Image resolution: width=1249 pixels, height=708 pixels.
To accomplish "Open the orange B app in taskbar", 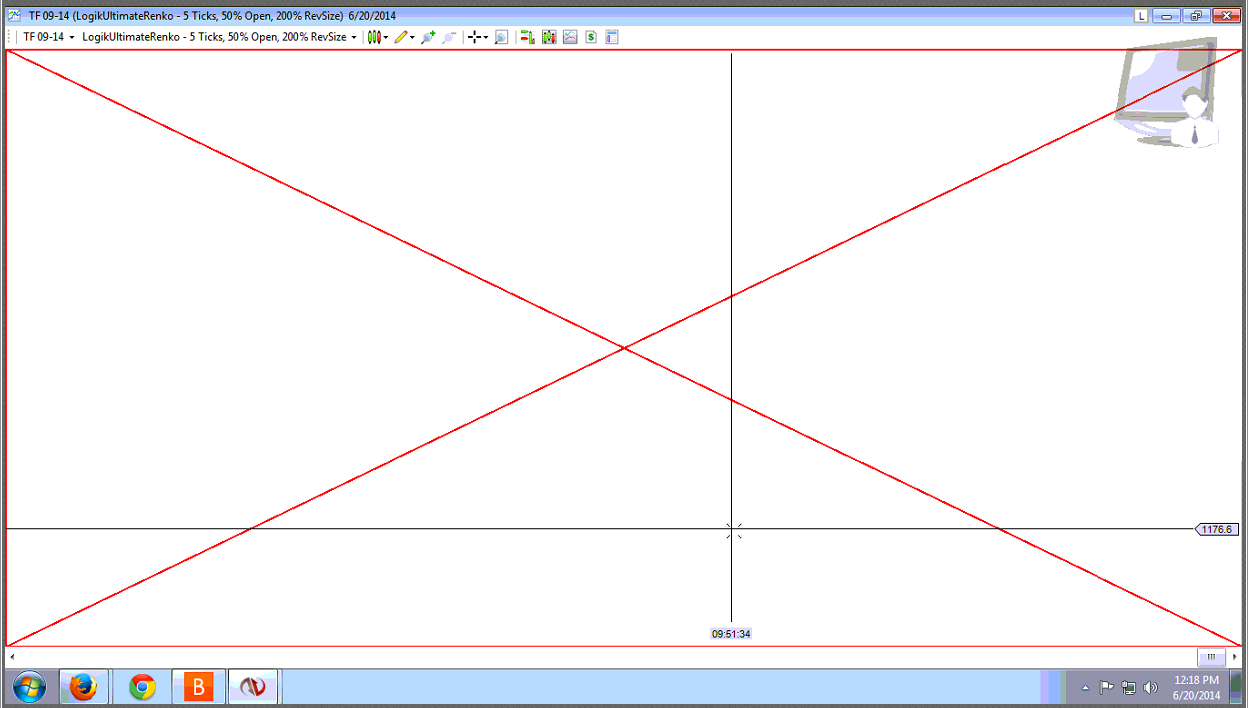I will [x=198, y=688].
